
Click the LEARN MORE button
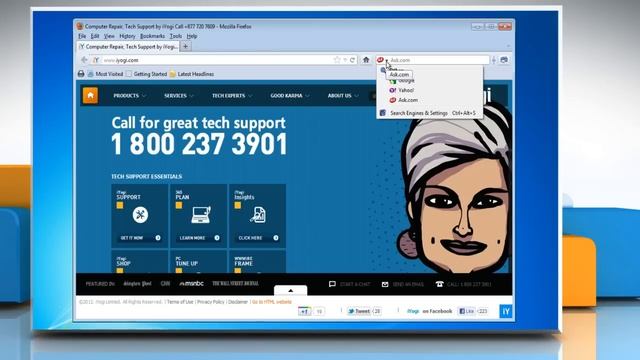coord(199,238)
